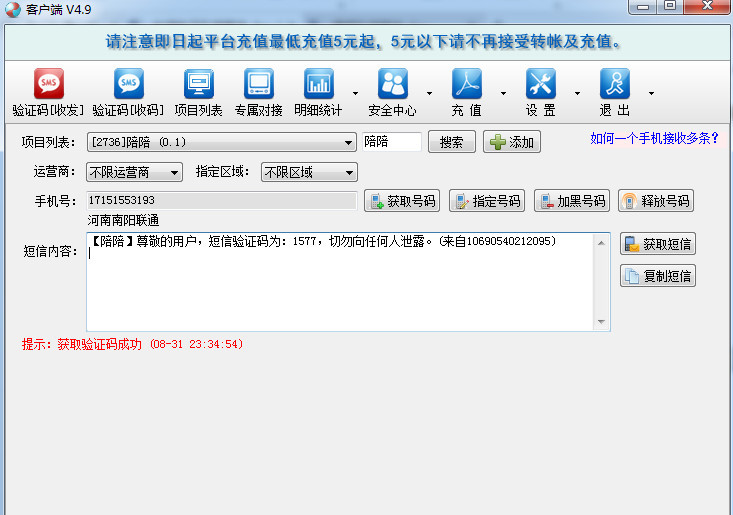Click the 搜索 button
Image resolution: width=733 pixels, height=515 pixels.
pos(452,142)
